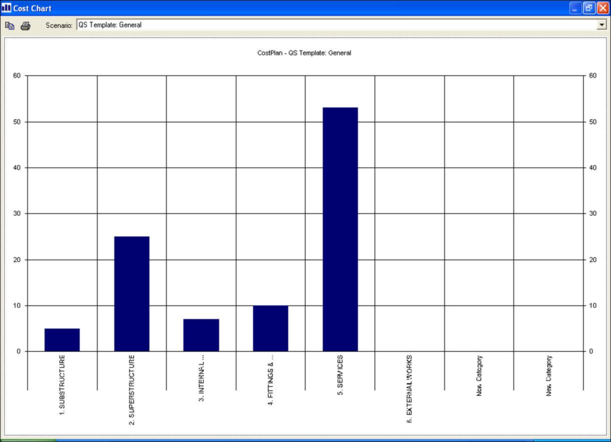Click the 2. SUPERSTRUCTURE axis label
The image size is (611, 442).
point(132,388)
